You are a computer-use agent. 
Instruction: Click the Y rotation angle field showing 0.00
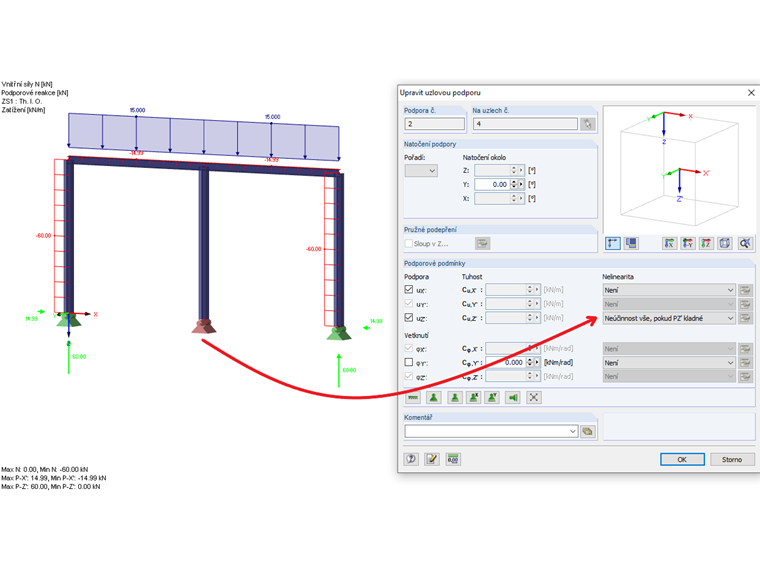[492, 185]
